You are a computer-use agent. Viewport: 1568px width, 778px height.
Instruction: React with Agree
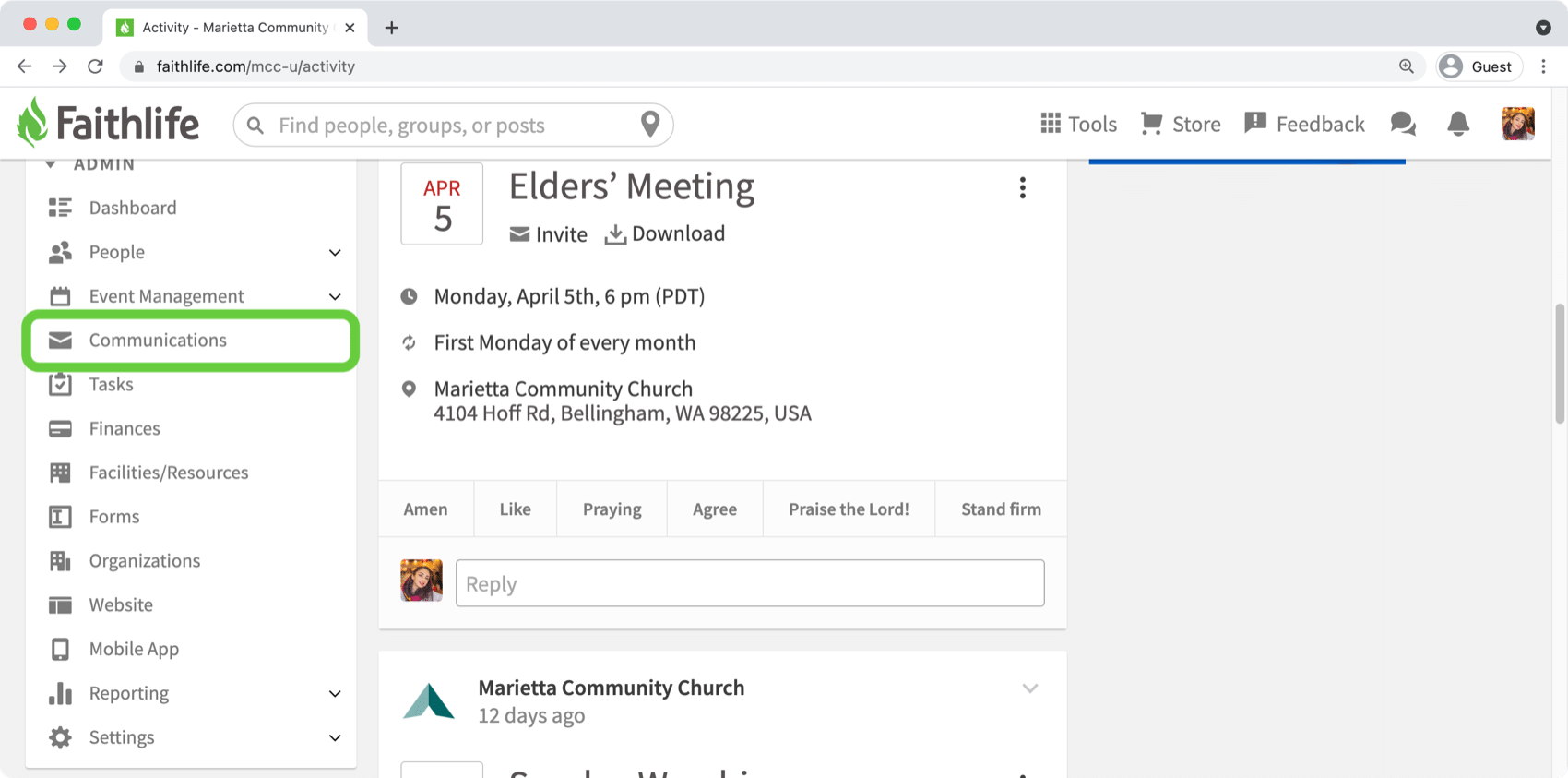point(715,509)
